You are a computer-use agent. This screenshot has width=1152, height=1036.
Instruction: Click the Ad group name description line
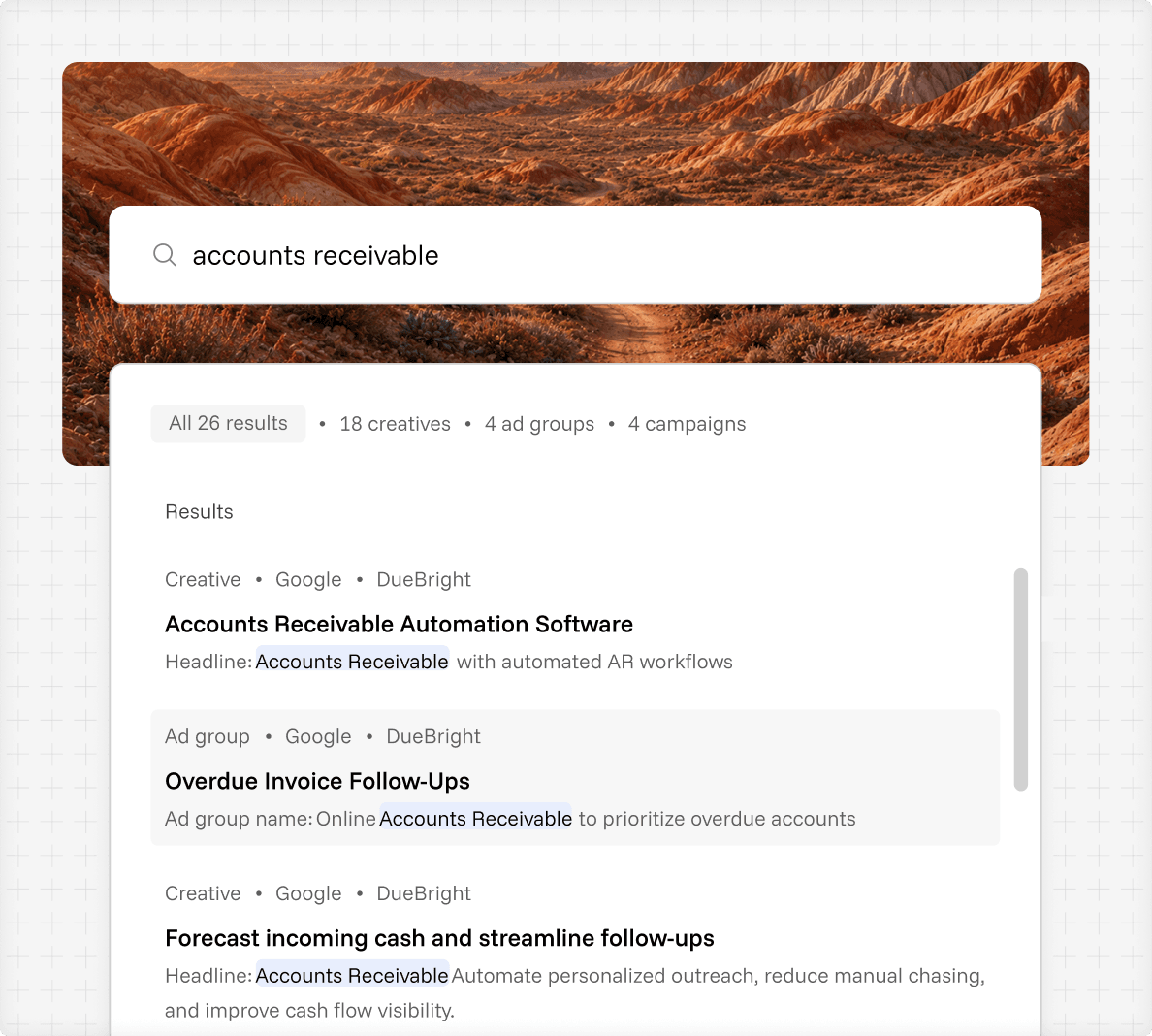pos(510,819)
